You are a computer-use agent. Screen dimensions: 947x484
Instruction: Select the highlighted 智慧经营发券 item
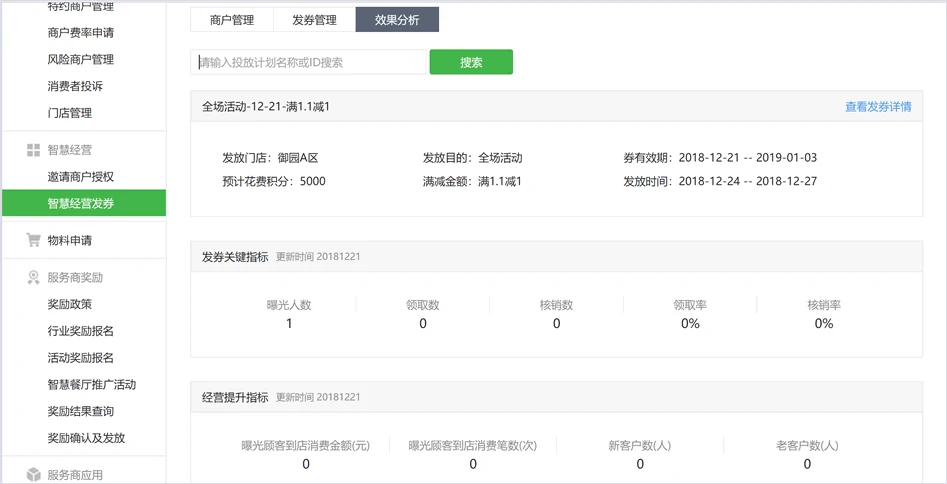tap(80, 203)
